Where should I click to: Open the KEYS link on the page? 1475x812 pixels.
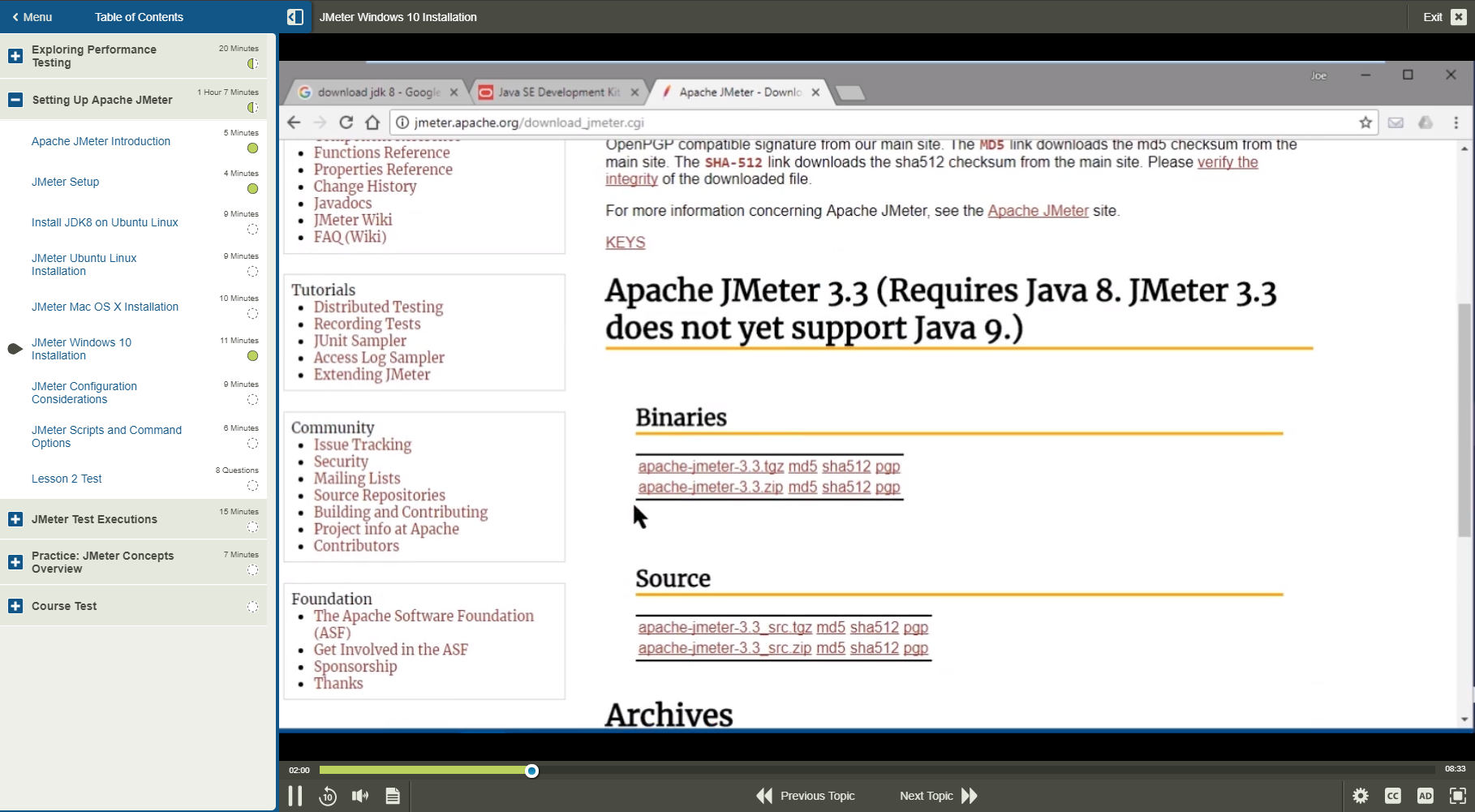(625, 242)
